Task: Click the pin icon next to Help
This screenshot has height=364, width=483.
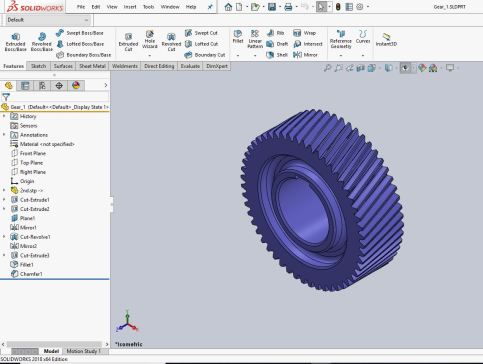Action: tap(210, 7)
